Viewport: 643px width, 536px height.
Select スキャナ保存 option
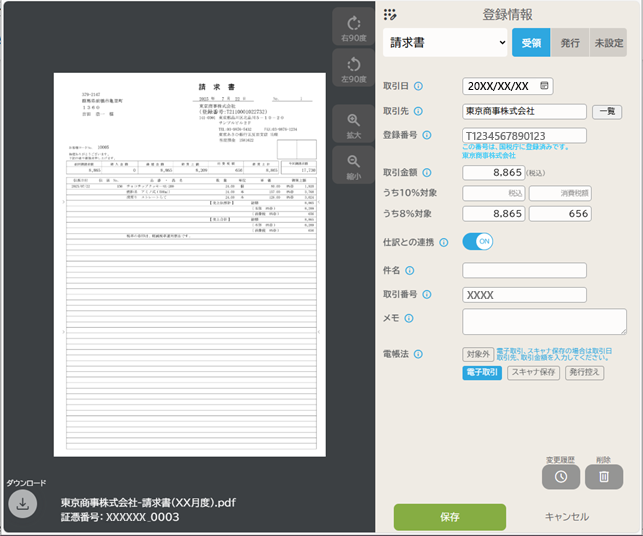point(534,372)
